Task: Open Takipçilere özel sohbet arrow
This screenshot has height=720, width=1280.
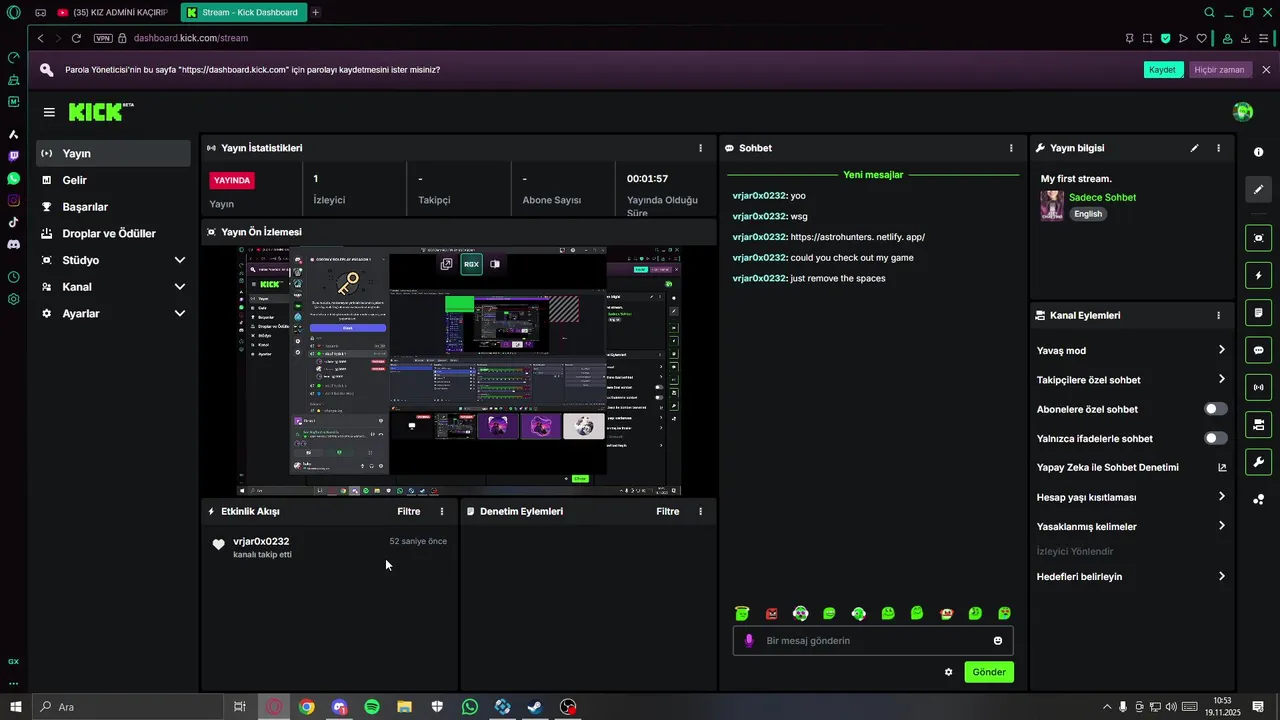Action: coord(1222,379)
